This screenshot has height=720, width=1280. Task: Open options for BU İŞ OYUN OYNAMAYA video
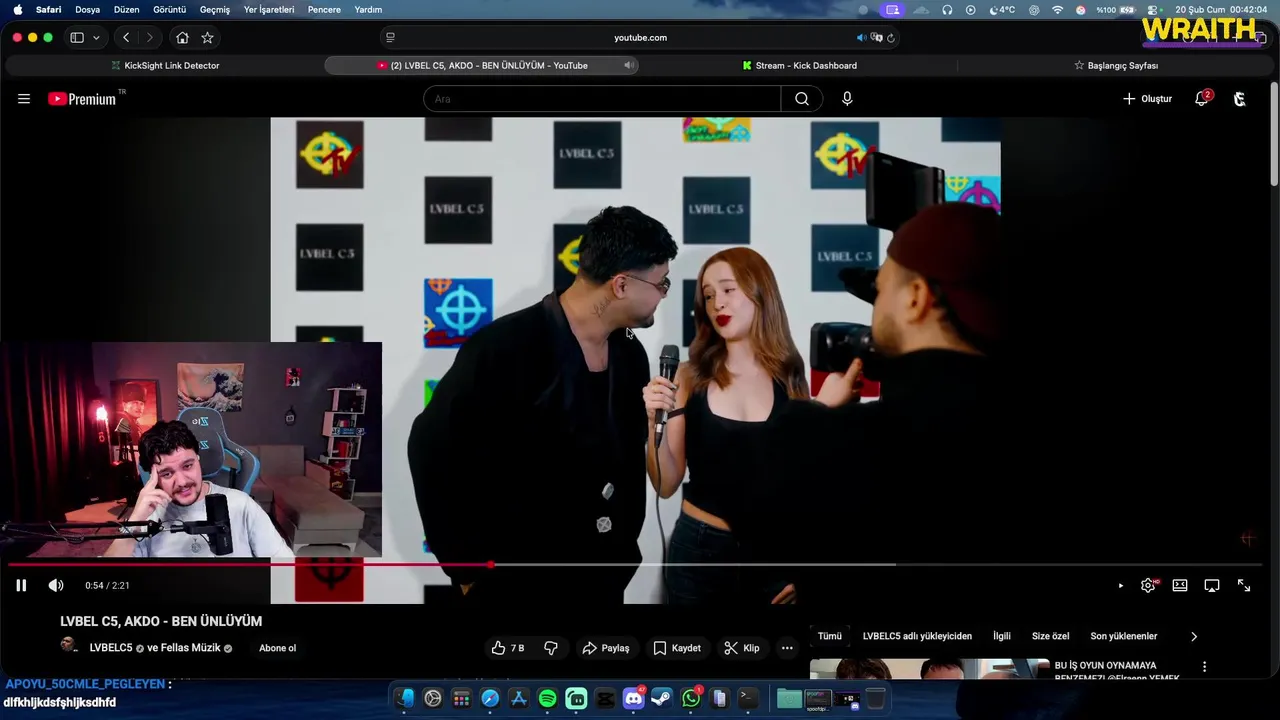coord(1204,667)
